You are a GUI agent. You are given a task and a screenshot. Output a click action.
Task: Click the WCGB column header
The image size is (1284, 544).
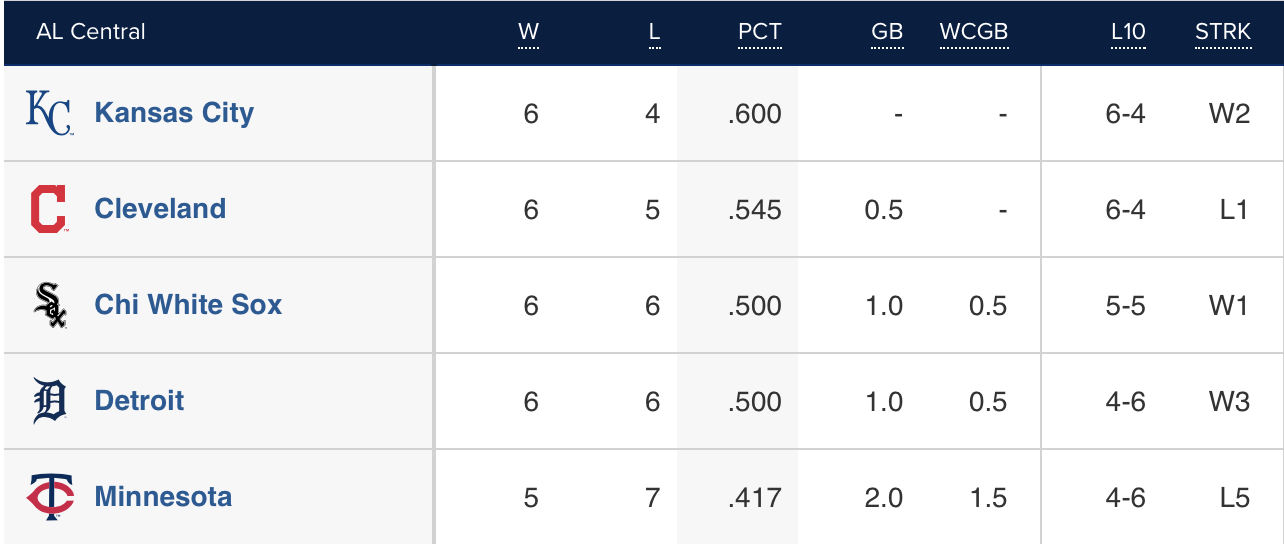[973, 32]
